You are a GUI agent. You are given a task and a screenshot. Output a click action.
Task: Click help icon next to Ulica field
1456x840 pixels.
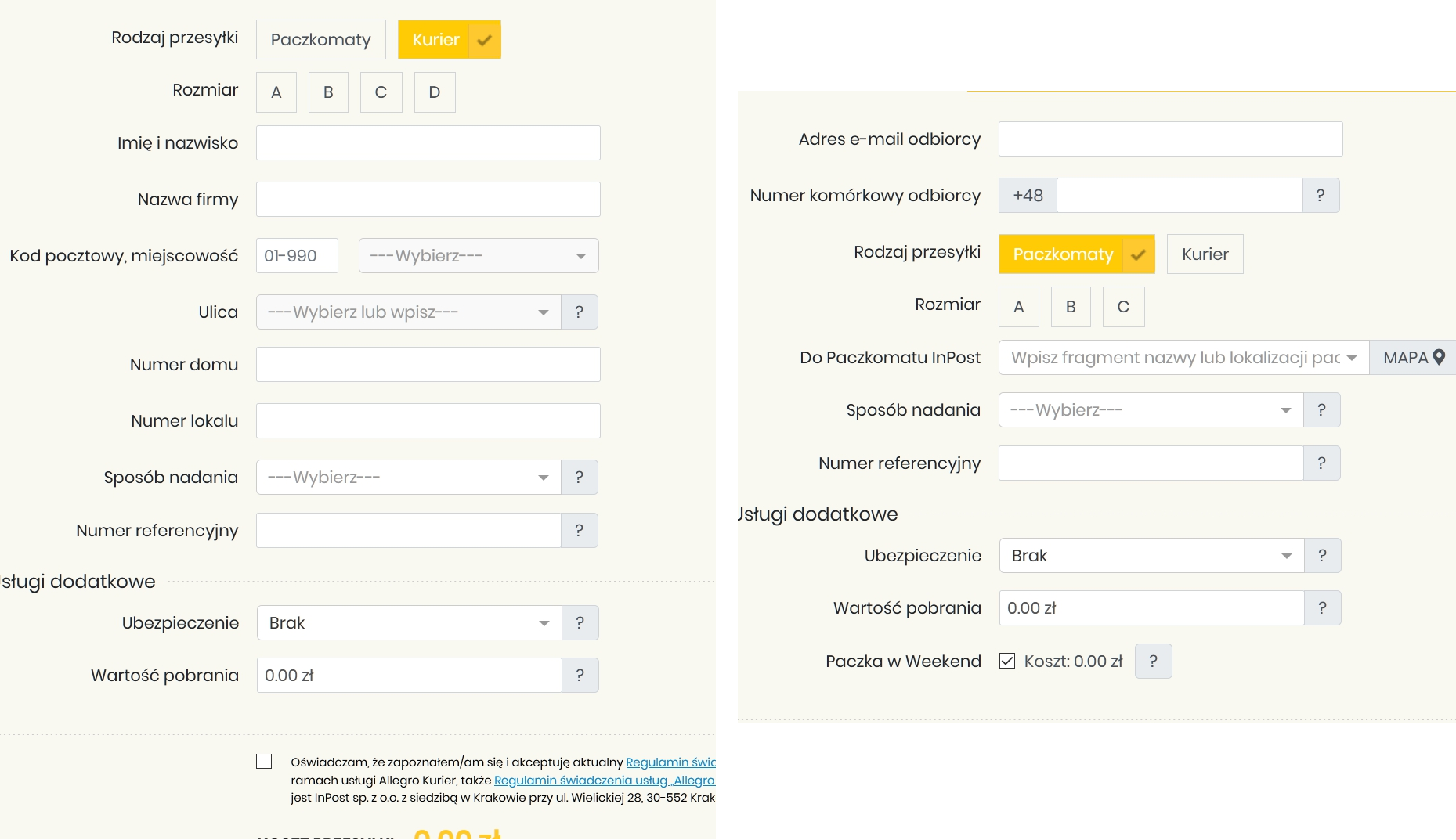pos(579,312)
